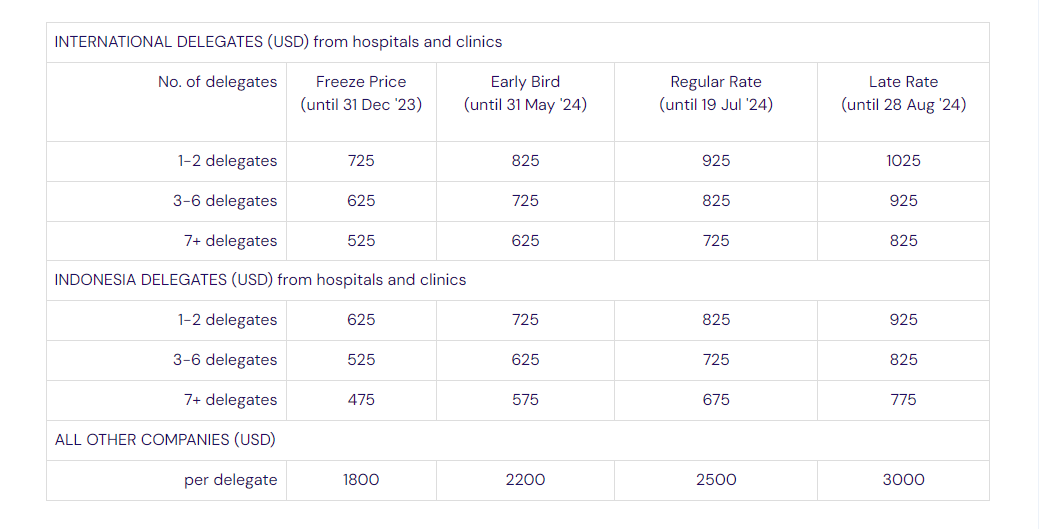Click the No. of delegates header cell
Image resolution: width=1039 pixels, height=529 pixels.
point(217,82)
